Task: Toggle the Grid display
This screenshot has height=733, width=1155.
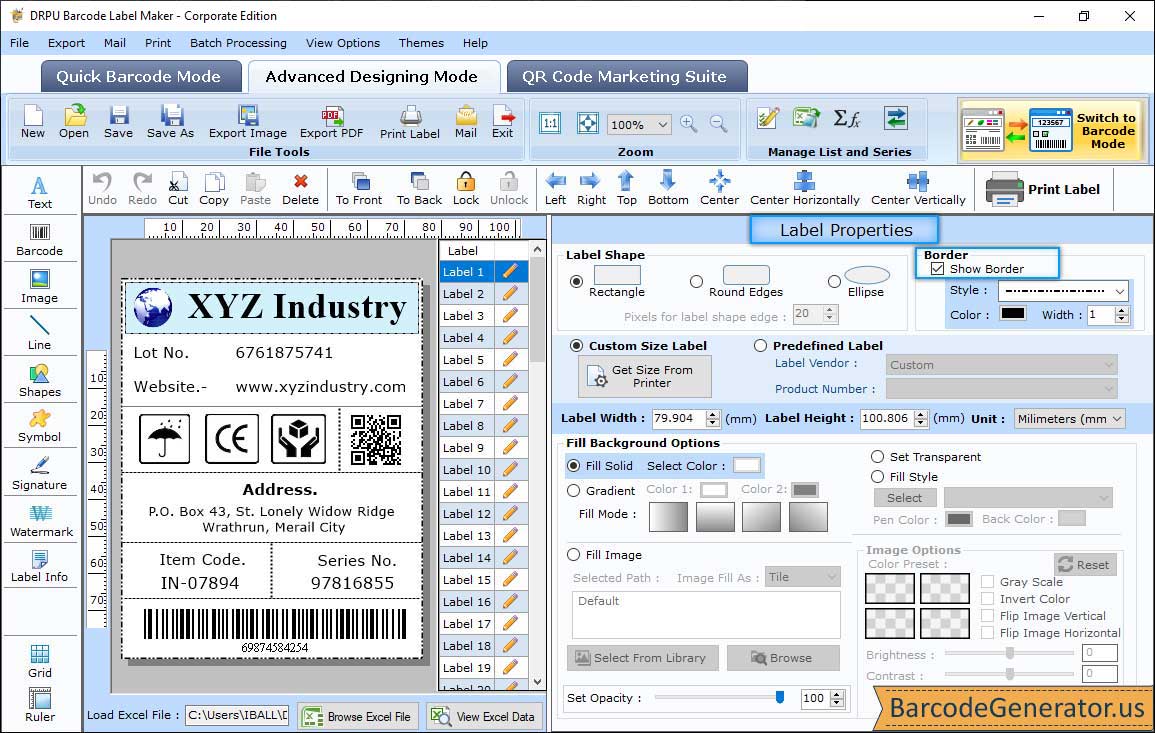Action: 40,661
